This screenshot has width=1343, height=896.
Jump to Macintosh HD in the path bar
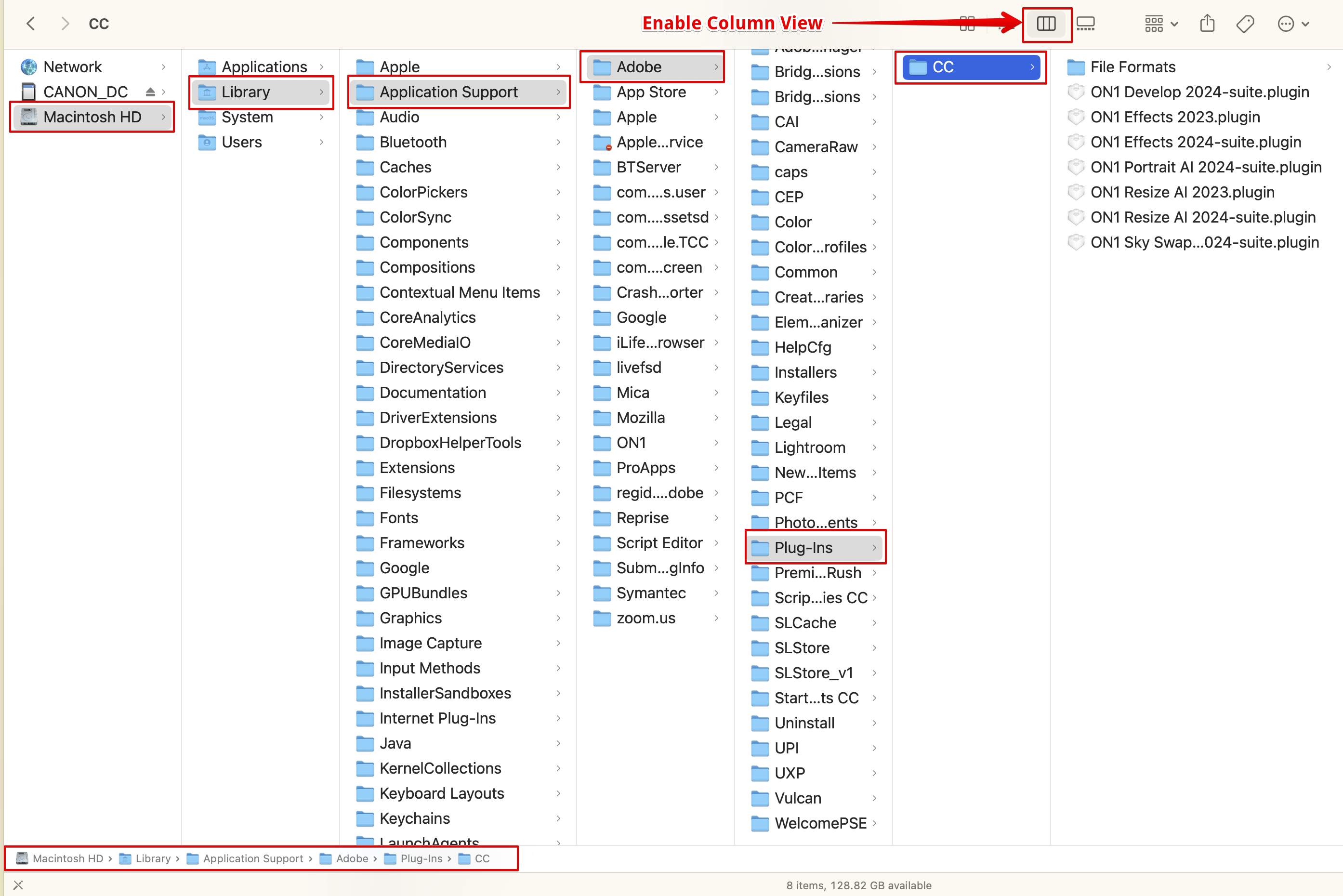(59, 858)
